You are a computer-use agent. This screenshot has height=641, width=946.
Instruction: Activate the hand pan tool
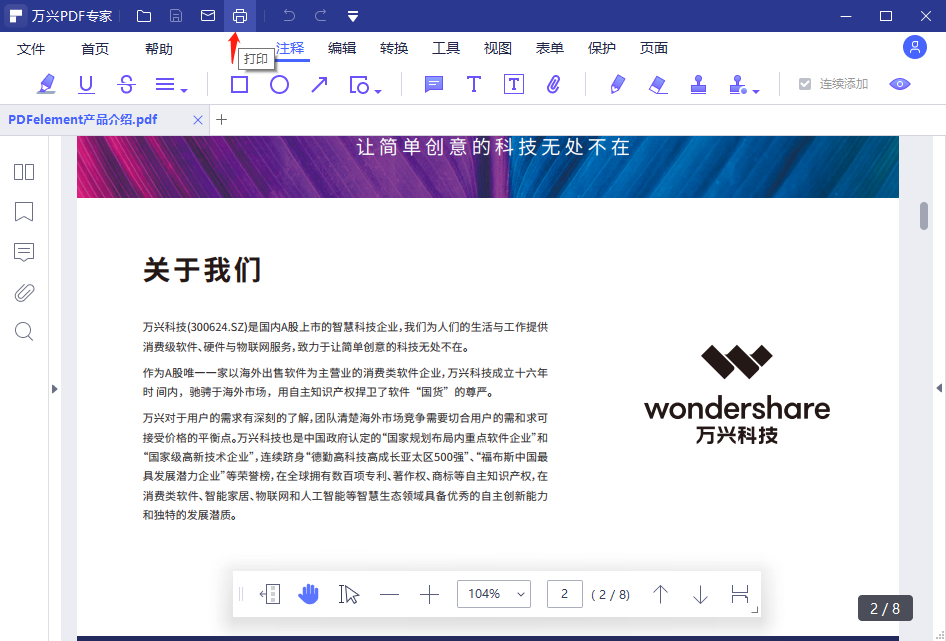tap(309, 594)
